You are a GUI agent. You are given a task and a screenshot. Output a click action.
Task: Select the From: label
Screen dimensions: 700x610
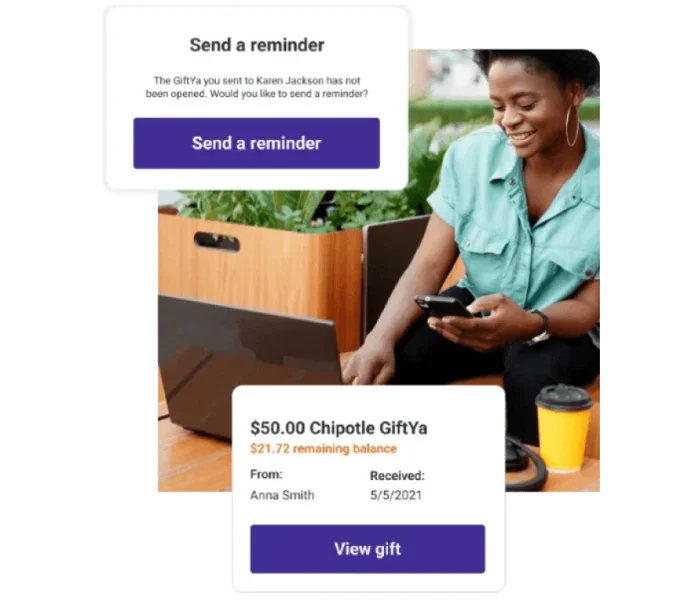tap(266, 474)
